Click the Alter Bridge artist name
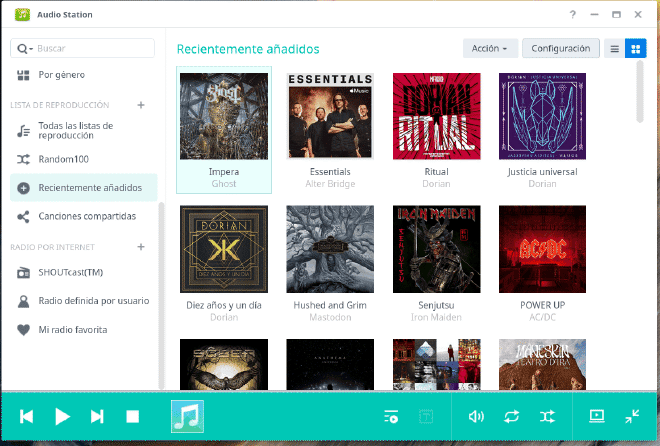Viewport: 660px width, 446px height. tap(330, 184)
